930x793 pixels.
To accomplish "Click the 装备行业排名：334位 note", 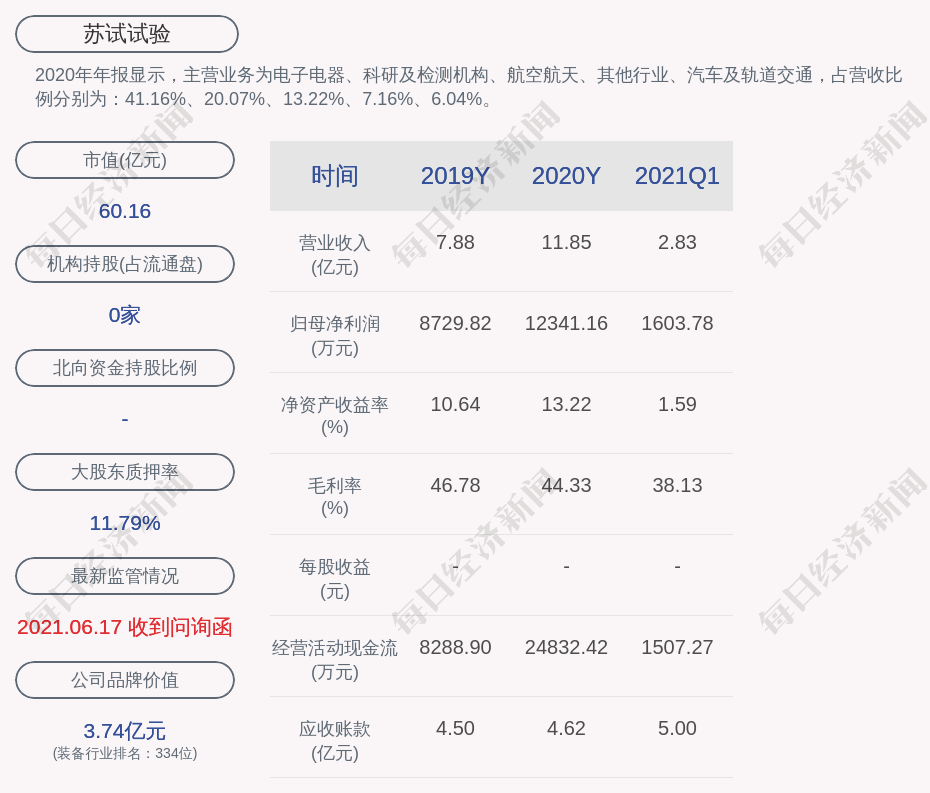I will click(125, 753).
